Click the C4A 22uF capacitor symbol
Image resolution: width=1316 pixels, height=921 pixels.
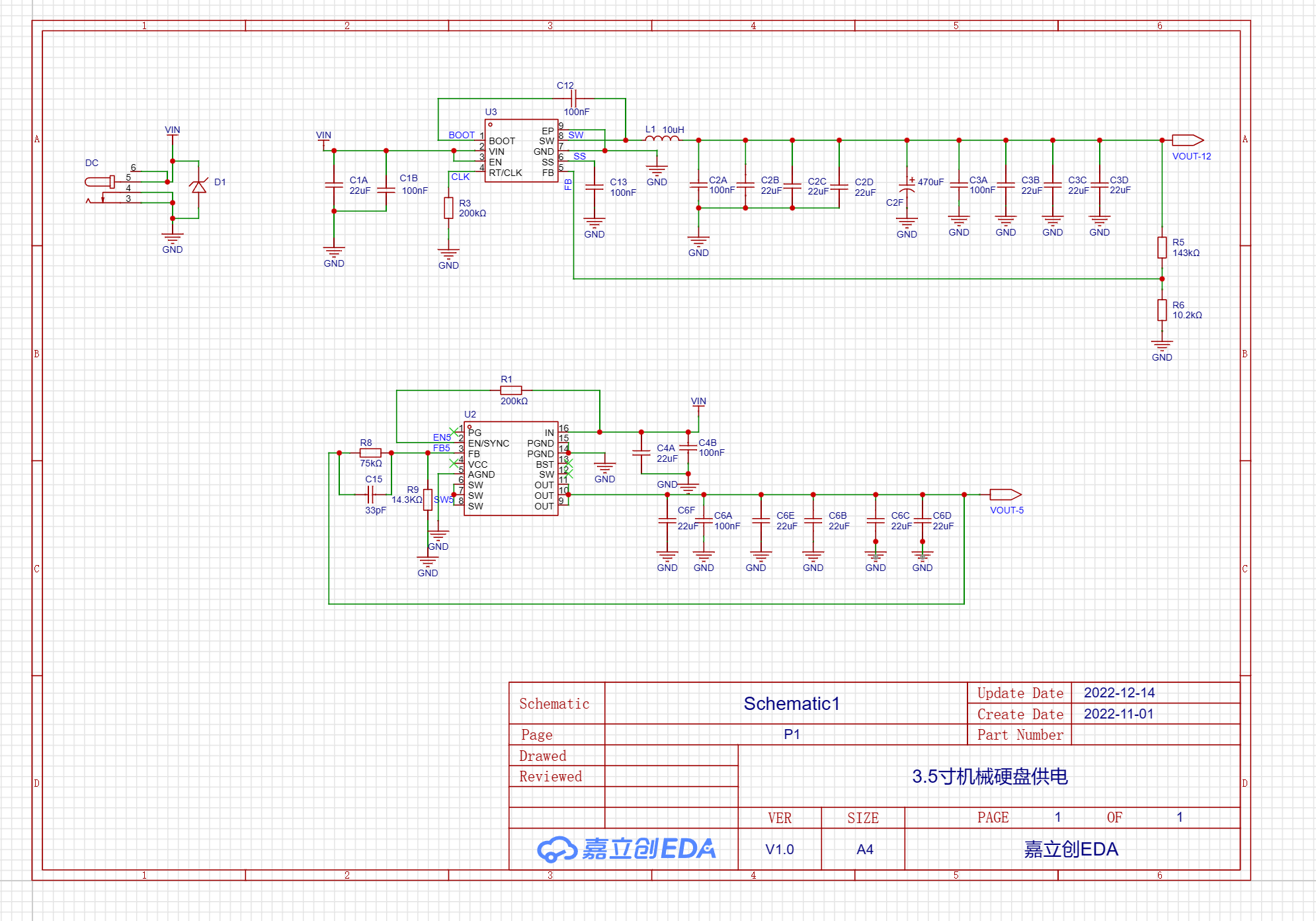point(641,453)
